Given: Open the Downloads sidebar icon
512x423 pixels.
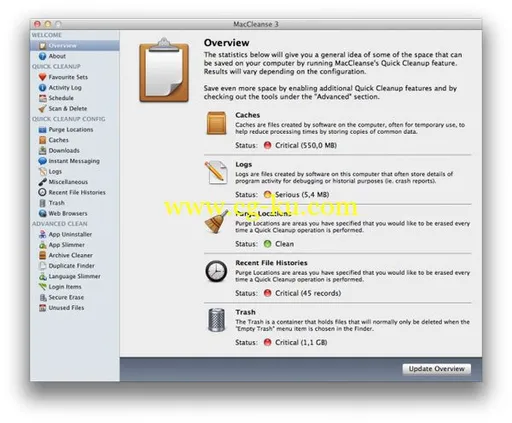Looking at the screenshot, I should pos(42,150).
